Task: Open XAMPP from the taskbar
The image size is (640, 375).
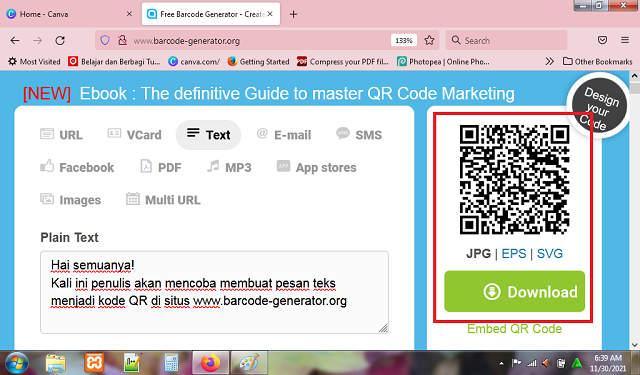Action: coord(94,363)
